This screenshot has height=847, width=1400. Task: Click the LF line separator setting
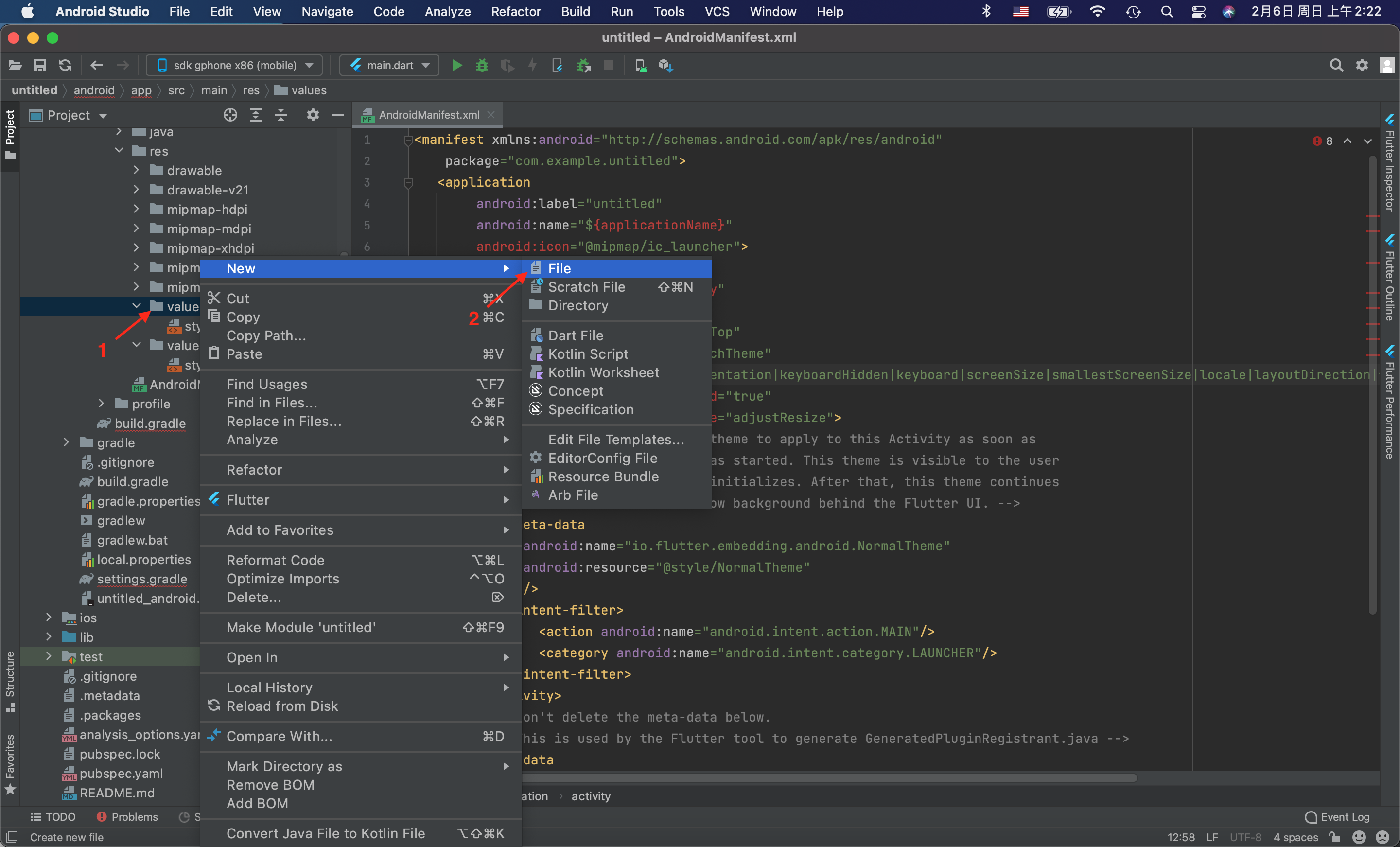(1212, 837)
